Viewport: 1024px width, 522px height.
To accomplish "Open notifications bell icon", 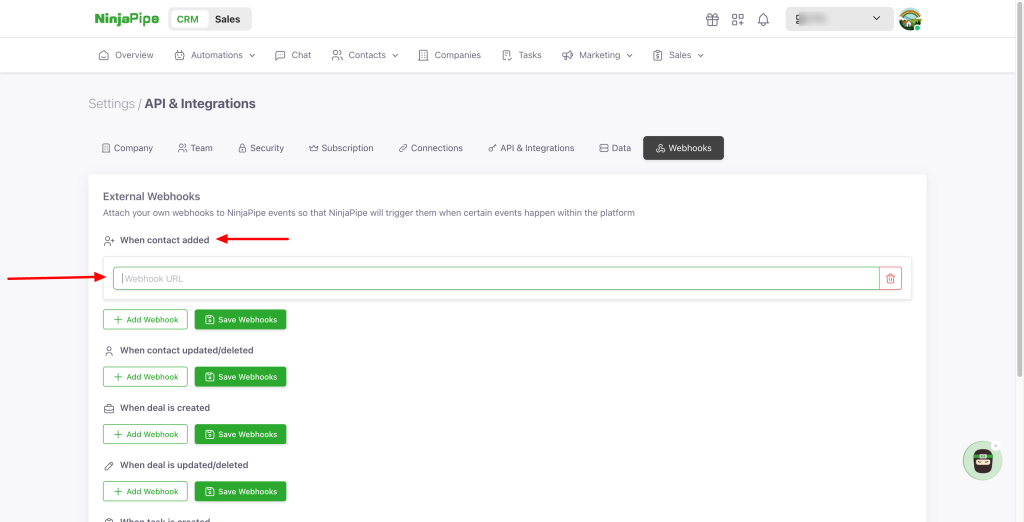I will [764, 19].
